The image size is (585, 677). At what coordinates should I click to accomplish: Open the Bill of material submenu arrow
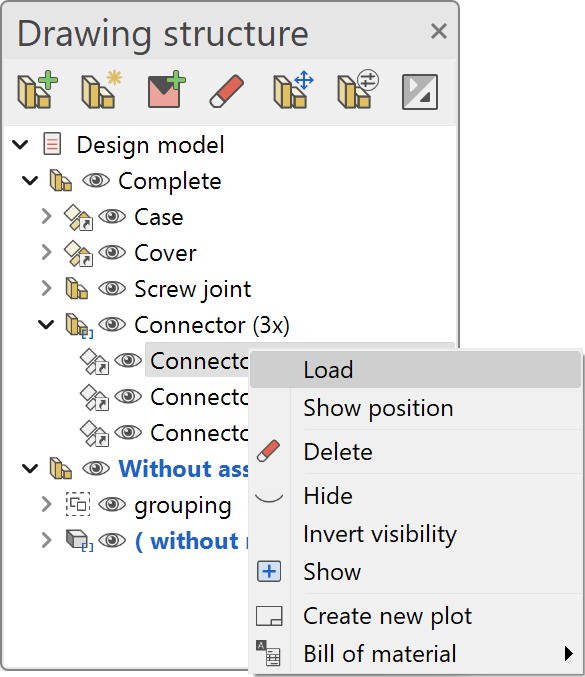tap(569, 653)
